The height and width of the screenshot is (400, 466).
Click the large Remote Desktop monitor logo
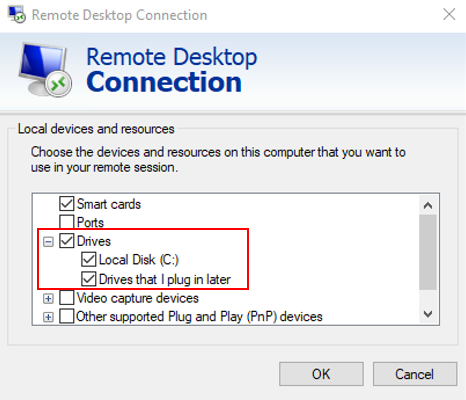tap(45, 70)
